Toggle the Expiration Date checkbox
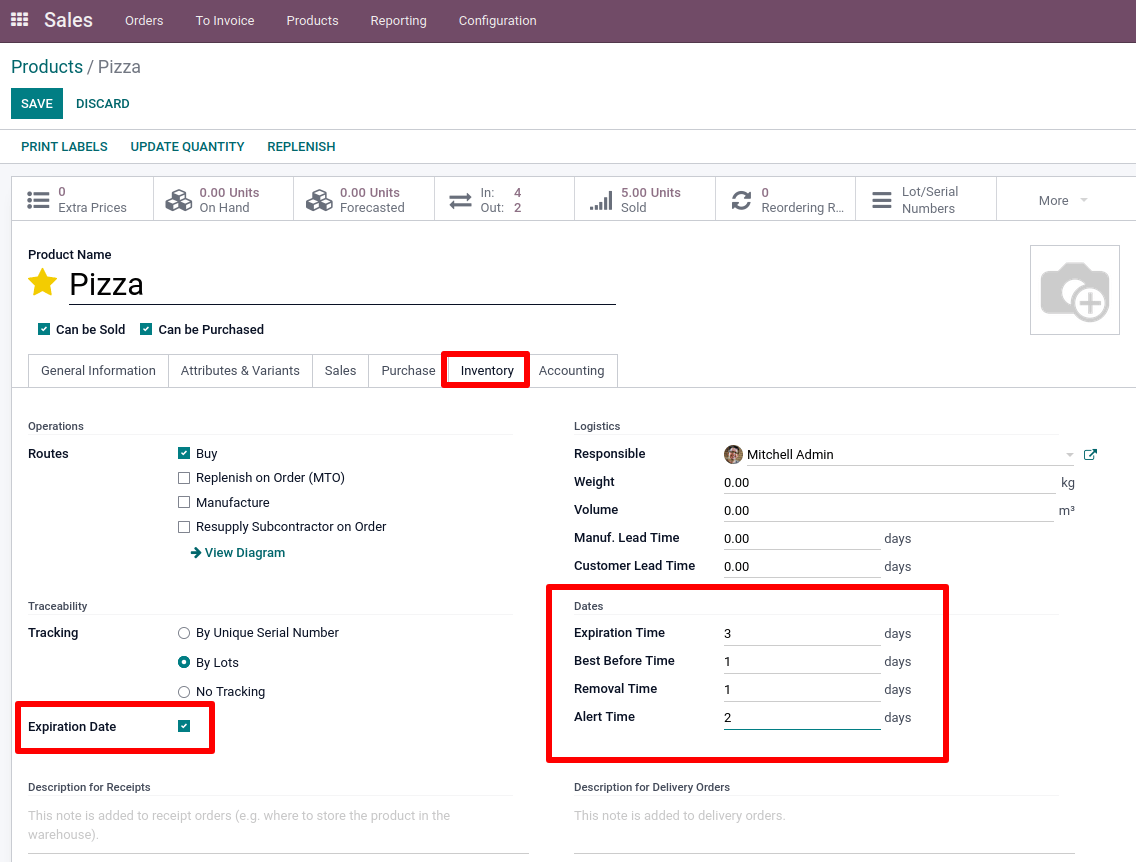The height and width of the screenshot is (862, 1136). pos(184,726)
